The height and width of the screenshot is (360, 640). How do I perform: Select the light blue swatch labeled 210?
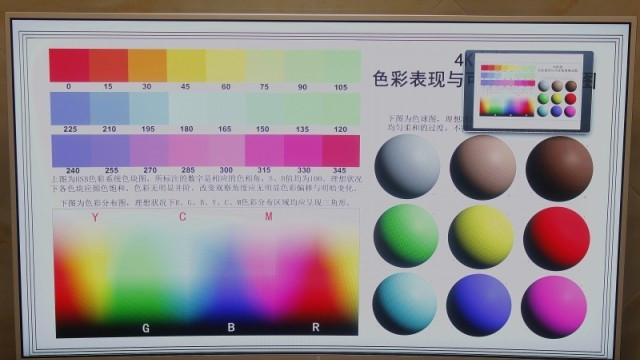pos(109,108)
